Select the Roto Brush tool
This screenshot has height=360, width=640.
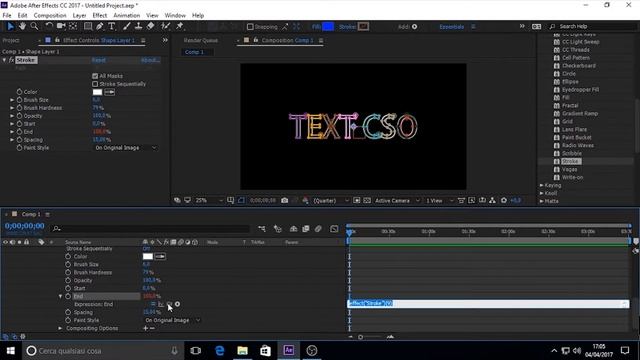coord(165,27)
